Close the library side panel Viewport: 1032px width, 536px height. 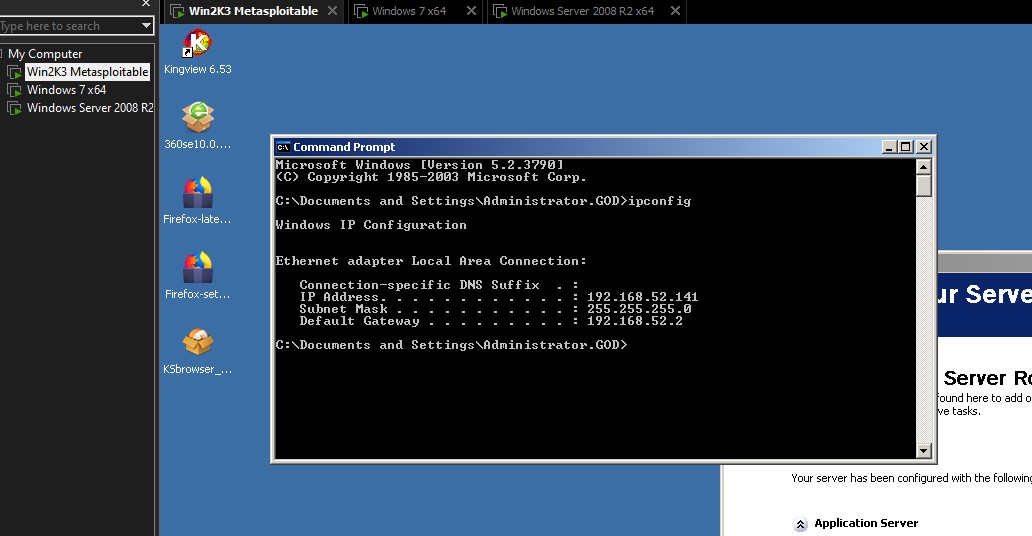(x=146, y=3)
